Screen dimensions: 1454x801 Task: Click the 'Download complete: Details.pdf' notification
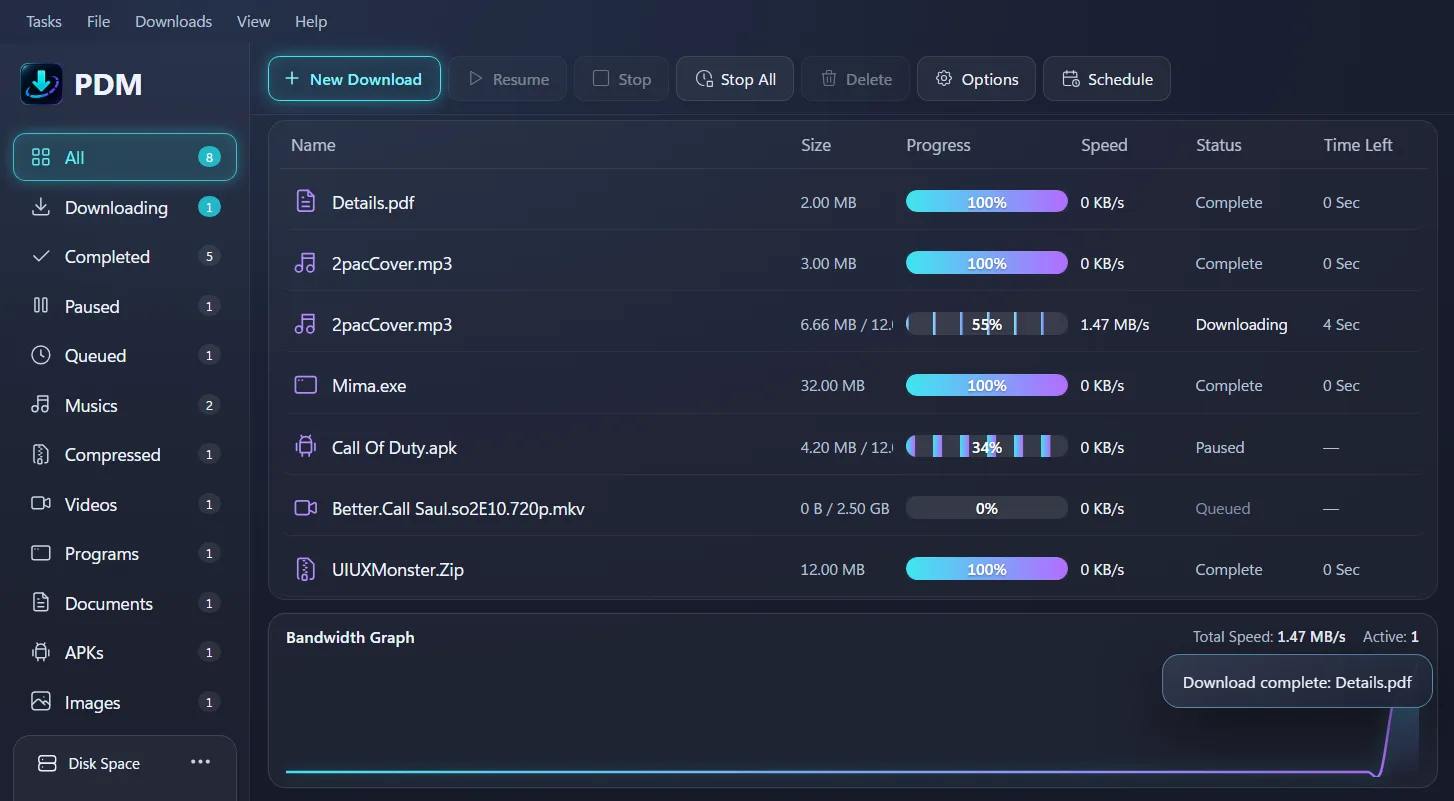pos(1297,682)
